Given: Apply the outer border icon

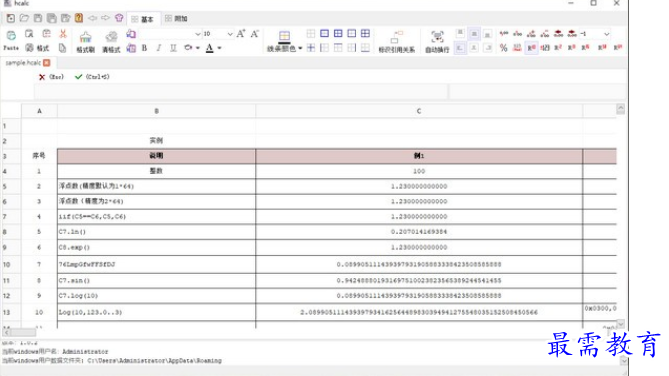Looking at the screenshot, I should pyautogui.click(x=324, y=33).
